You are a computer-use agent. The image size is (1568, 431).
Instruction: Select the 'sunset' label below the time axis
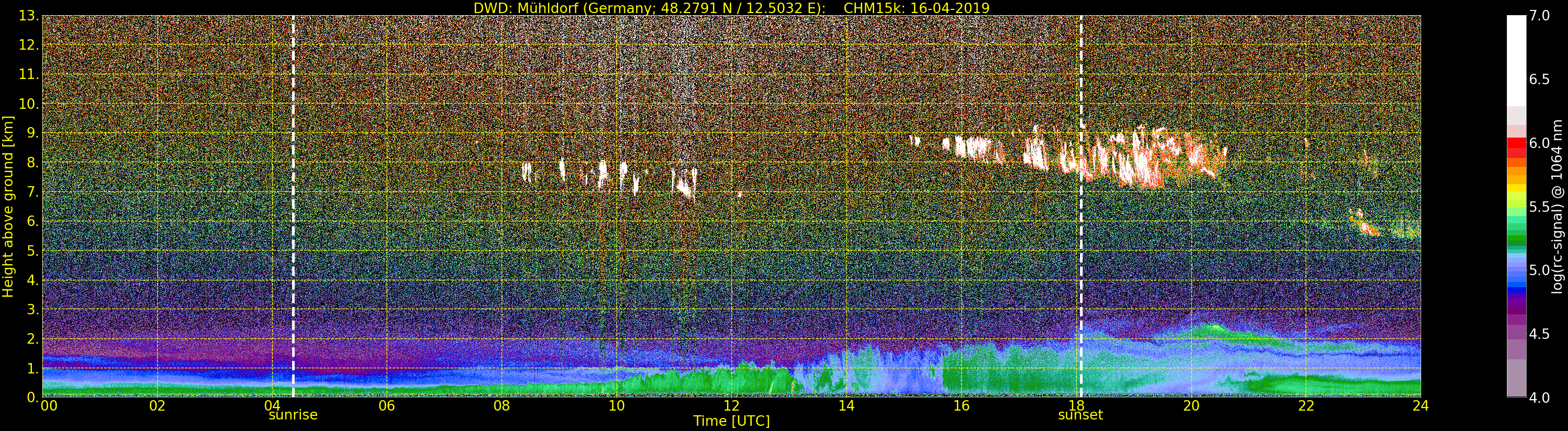click(x=1081, y=415)
